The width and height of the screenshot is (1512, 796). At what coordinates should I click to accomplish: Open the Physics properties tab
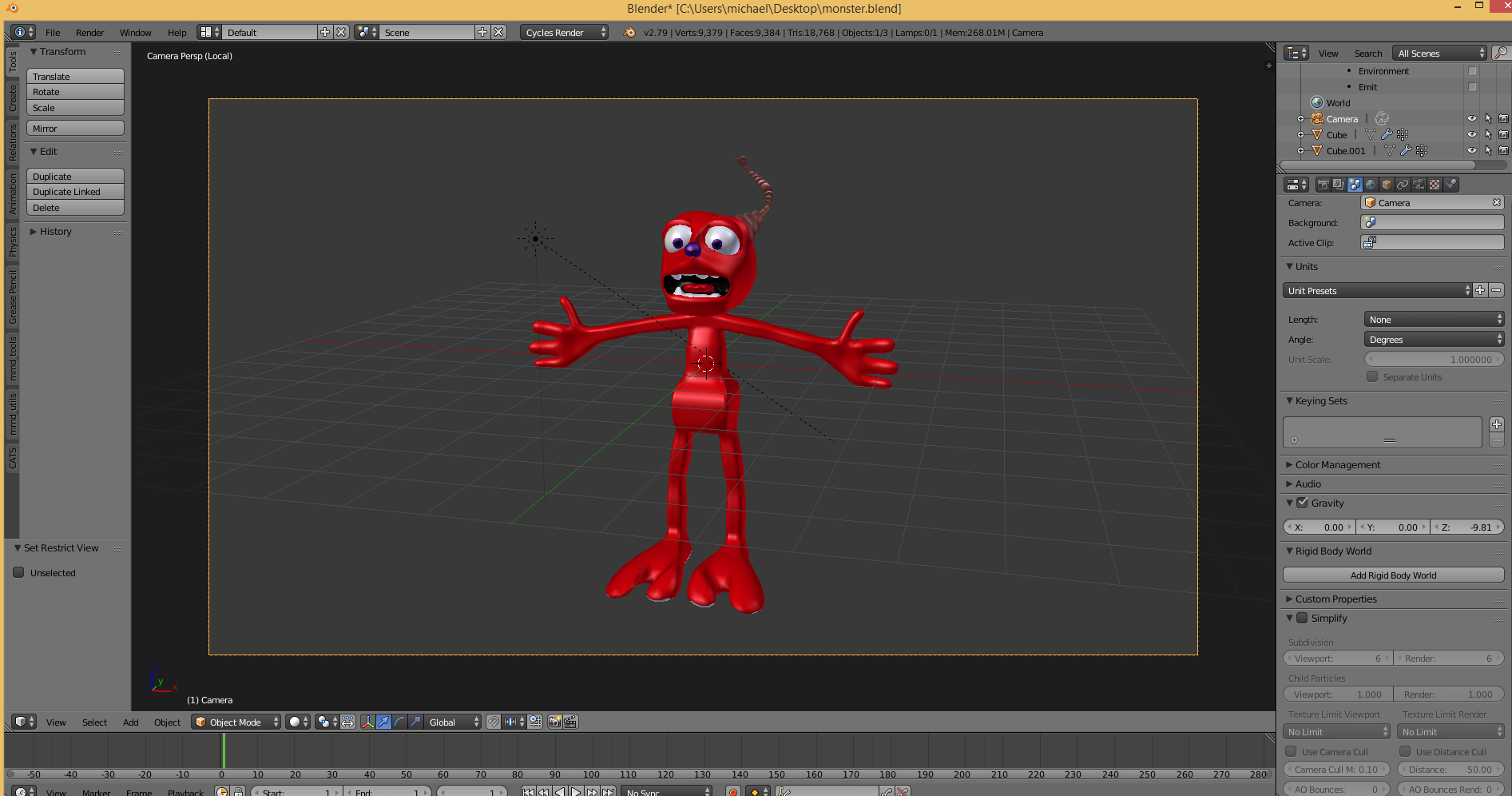(x=1450, y=185)
